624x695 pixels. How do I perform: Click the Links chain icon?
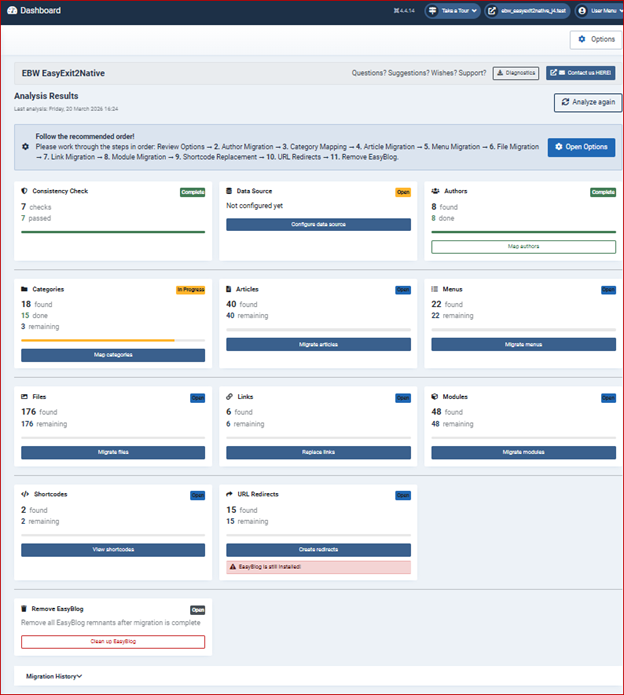(x=230, y=396)
